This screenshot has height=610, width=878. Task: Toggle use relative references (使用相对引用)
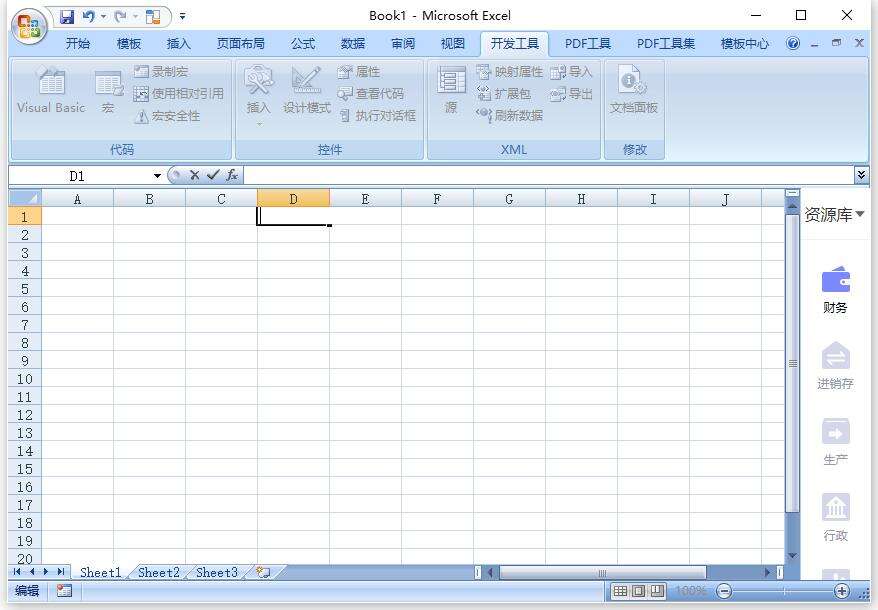[x=179, y=94]
